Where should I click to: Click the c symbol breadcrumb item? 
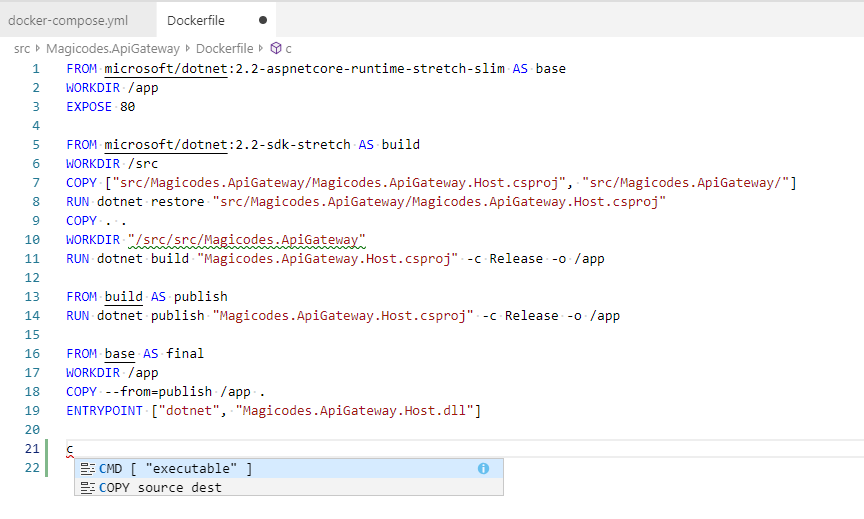(289, 48)
